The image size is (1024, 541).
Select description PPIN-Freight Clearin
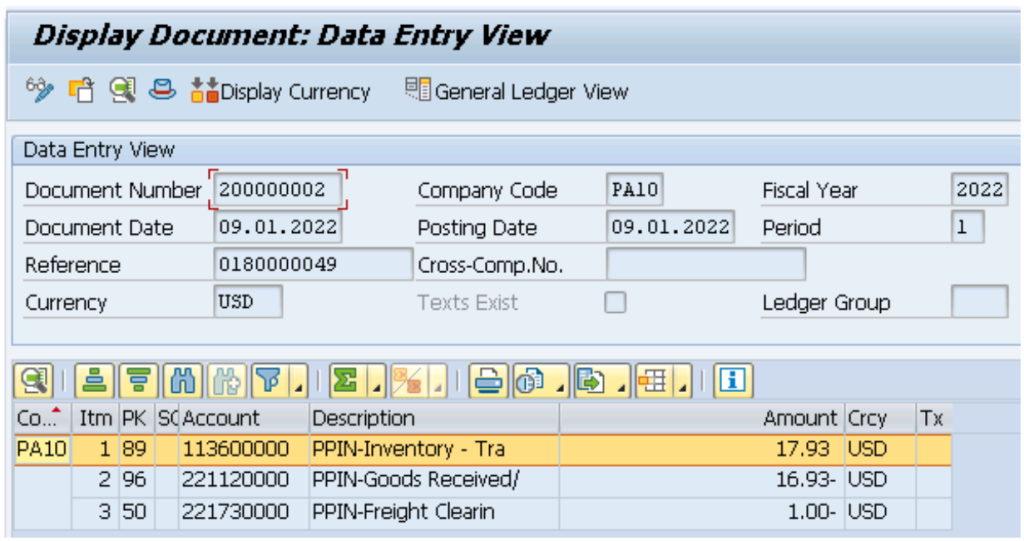coord(434,512)
